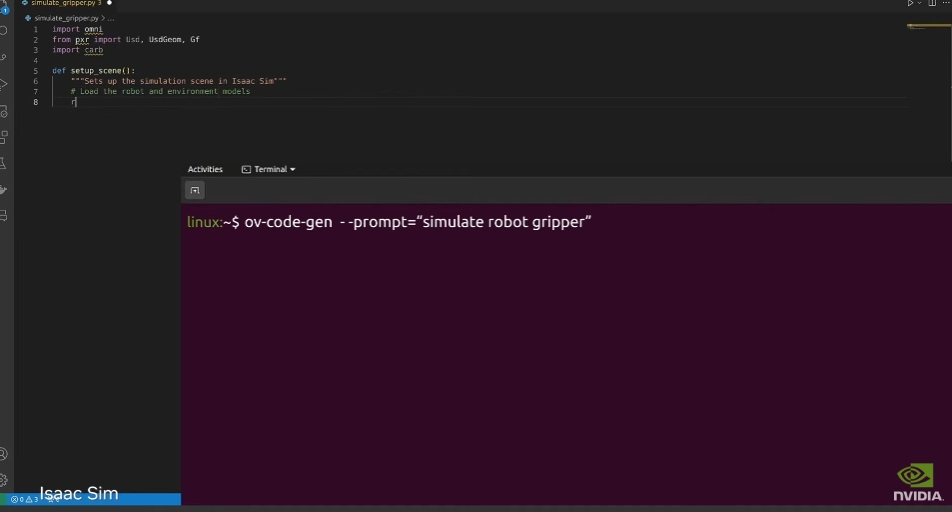Click the terminal command line text

418,222
